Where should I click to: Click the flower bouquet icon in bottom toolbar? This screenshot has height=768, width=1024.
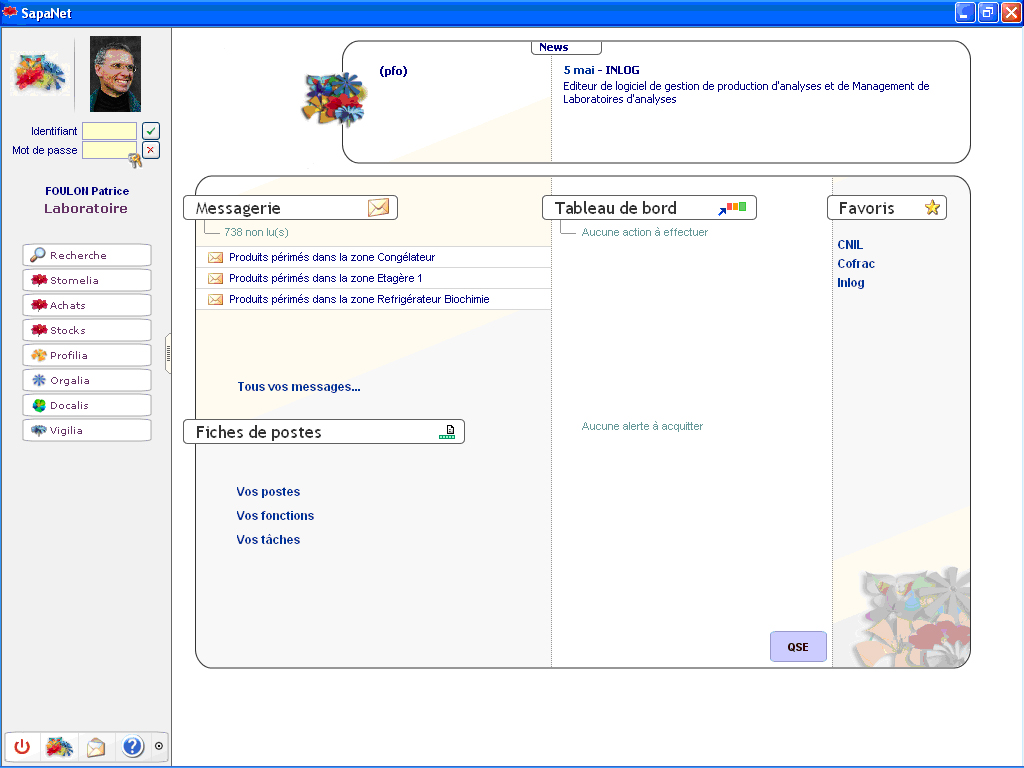click(59, 746)
